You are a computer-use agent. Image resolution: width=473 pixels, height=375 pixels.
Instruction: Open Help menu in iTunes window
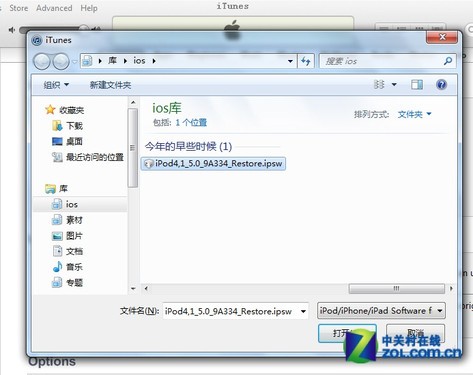89,8
